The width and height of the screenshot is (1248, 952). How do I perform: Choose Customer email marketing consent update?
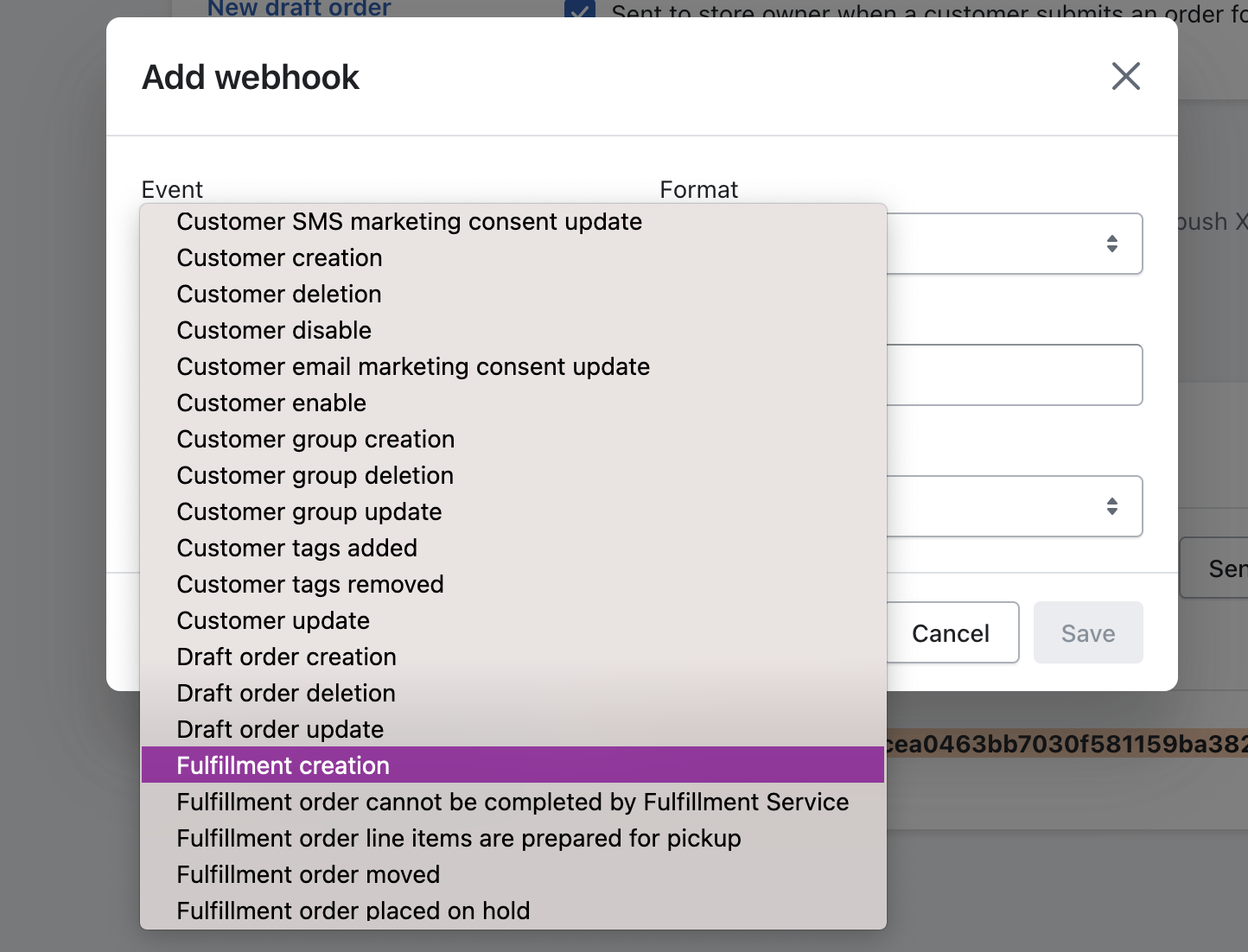pos(413,367)
